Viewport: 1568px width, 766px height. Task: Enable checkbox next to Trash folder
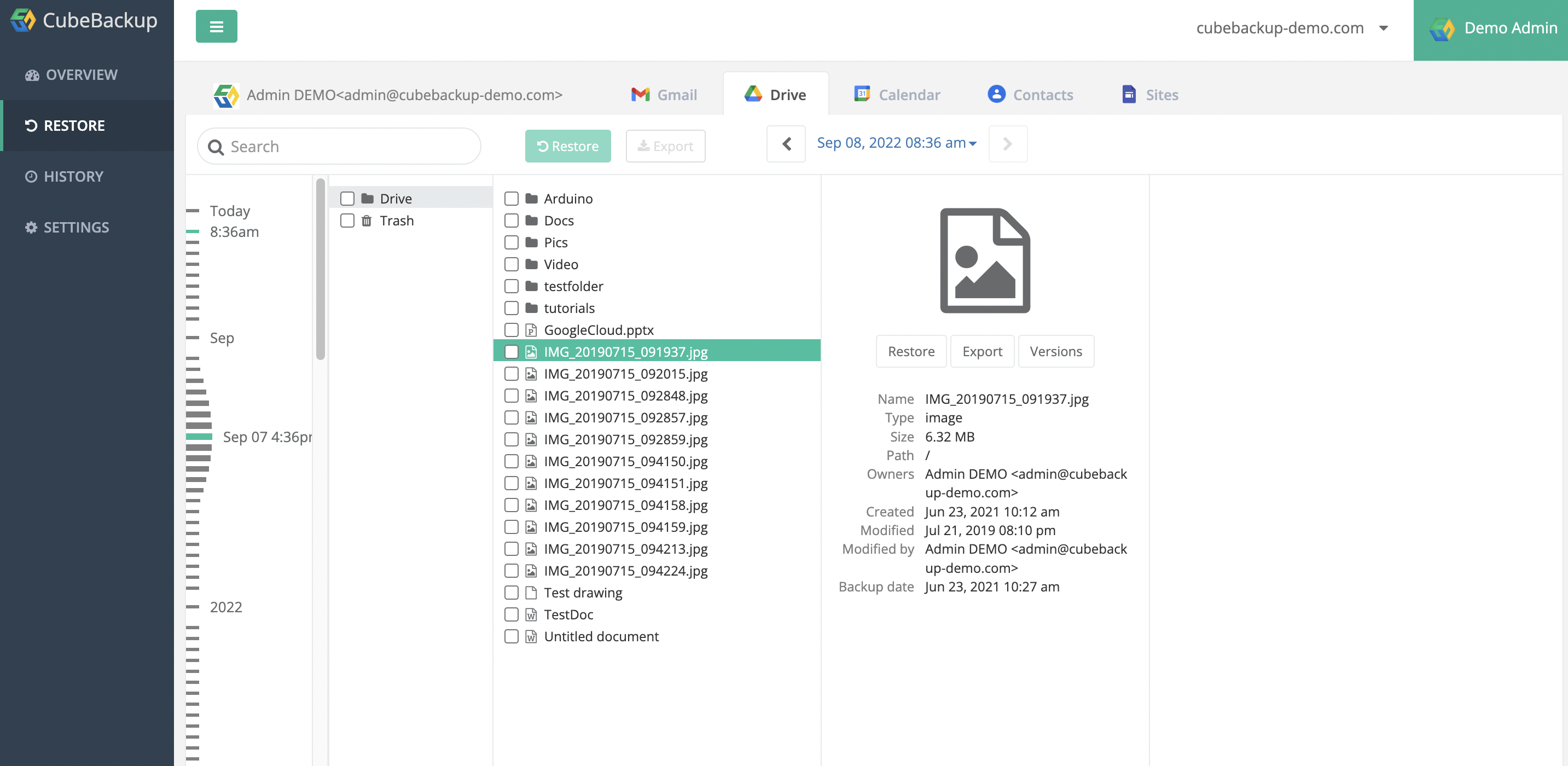348,220
